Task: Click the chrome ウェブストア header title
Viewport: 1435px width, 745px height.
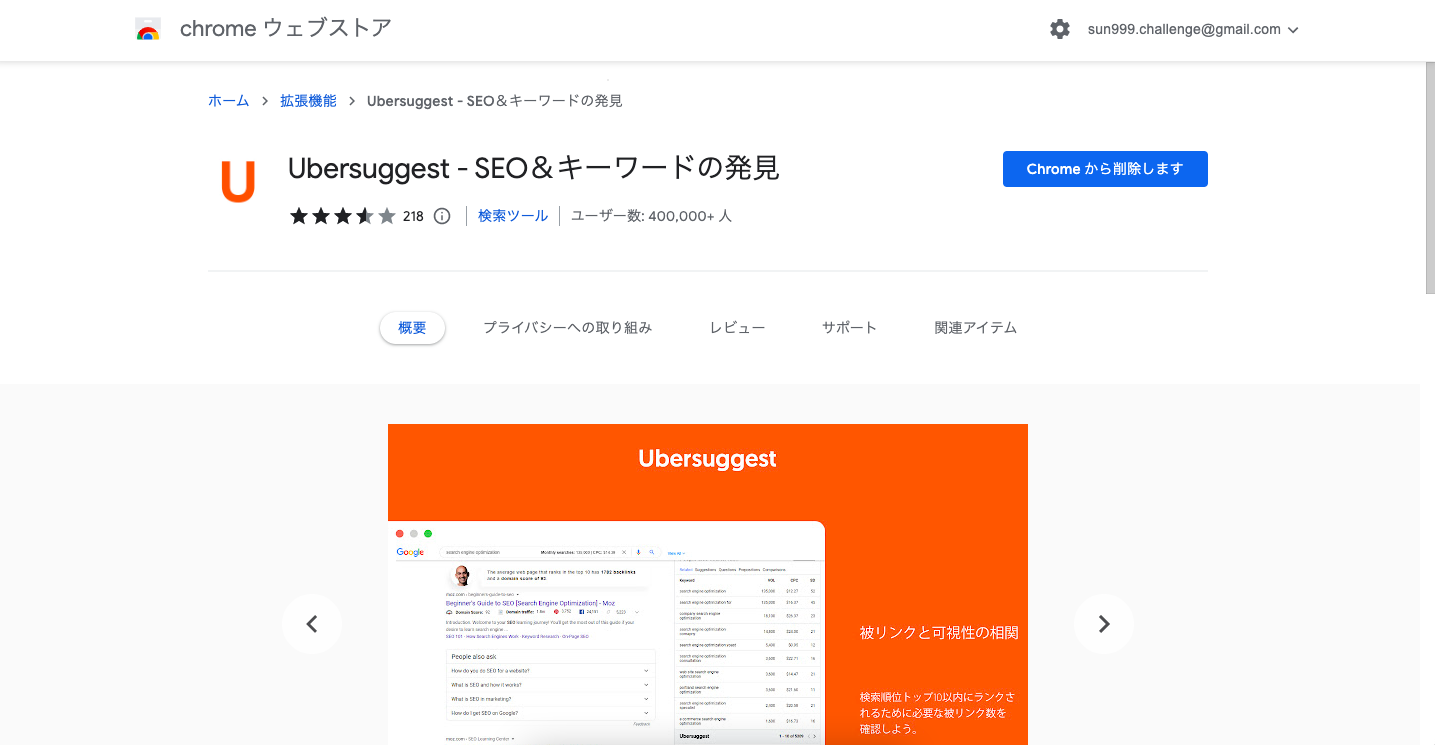Action: point(285,29)
